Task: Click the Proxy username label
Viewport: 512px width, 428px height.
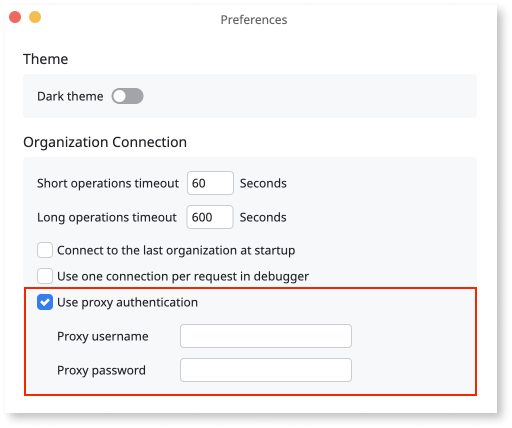Action: point(103,336)
